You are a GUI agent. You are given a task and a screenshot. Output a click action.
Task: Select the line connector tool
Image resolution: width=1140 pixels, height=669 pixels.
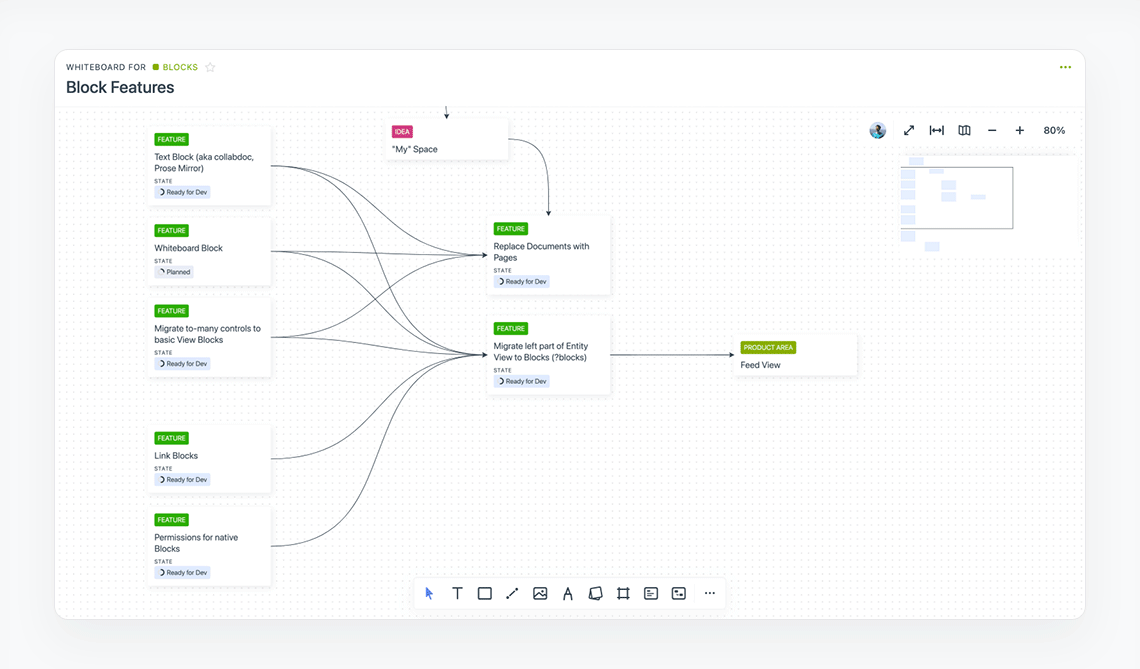point(512,593)
